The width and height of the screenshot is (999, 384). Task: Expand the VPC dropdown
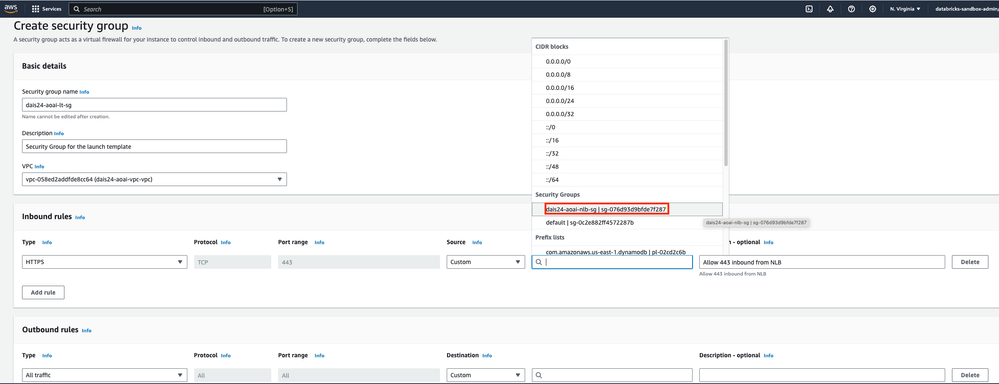(154, 180)
